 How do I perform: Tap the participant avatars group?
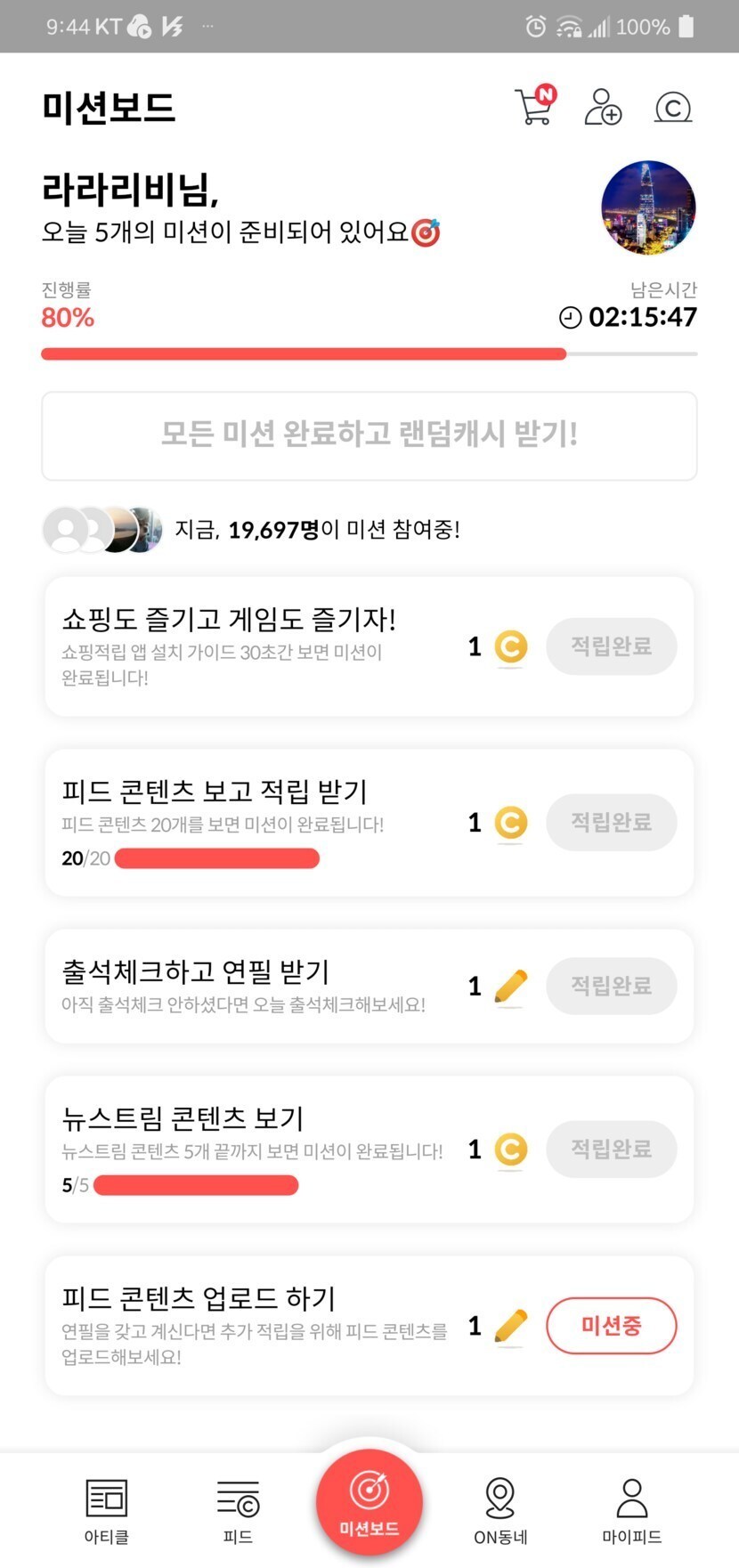[102, 531]
